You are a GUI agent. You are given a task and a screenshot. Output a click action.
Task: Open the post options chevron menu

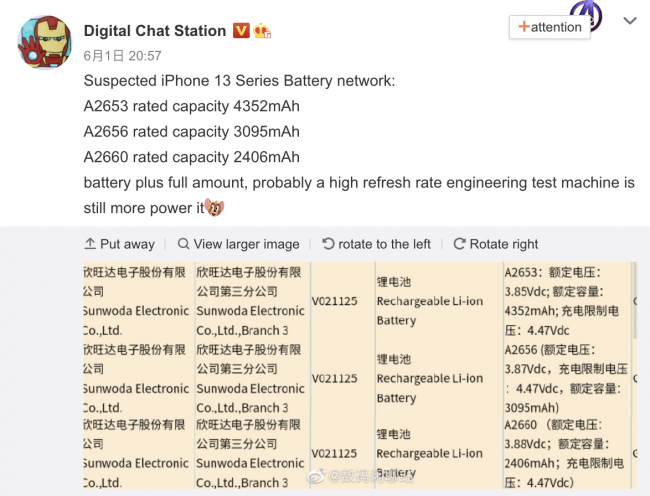629,20
